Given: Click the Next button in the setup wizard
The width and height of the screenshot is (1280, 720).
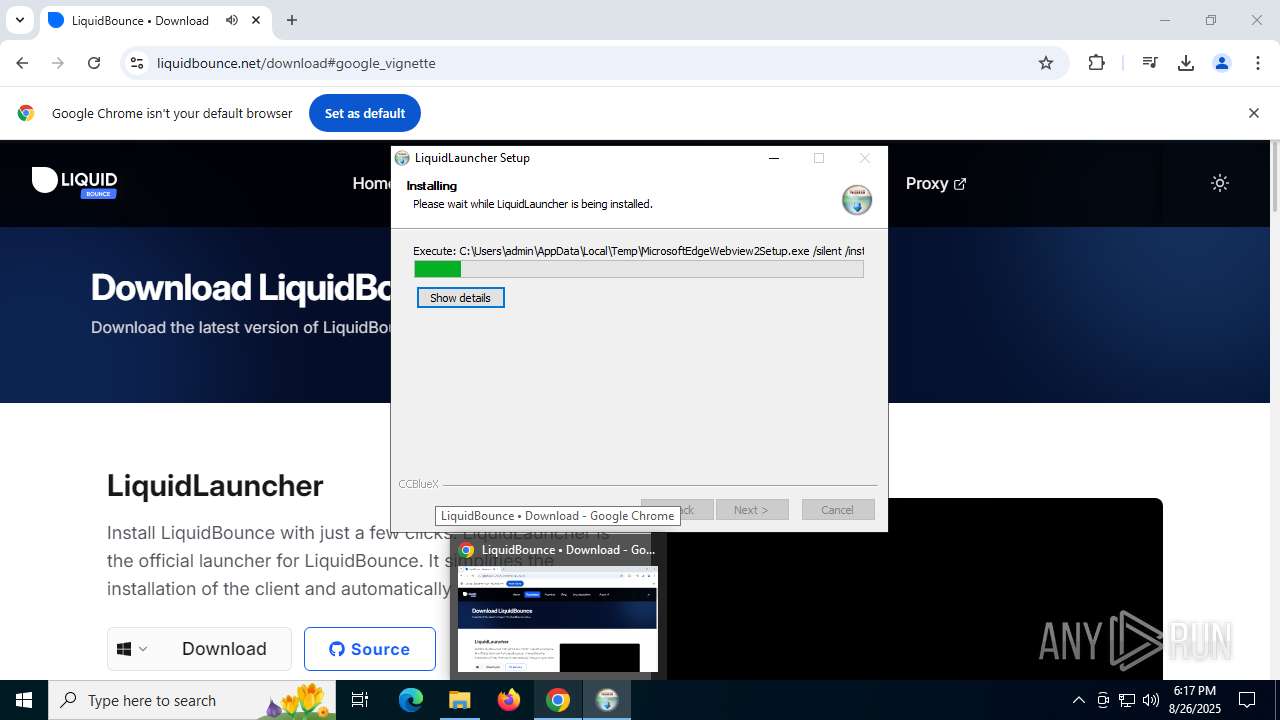Looking at the screenshot, I should coord(751,510).
